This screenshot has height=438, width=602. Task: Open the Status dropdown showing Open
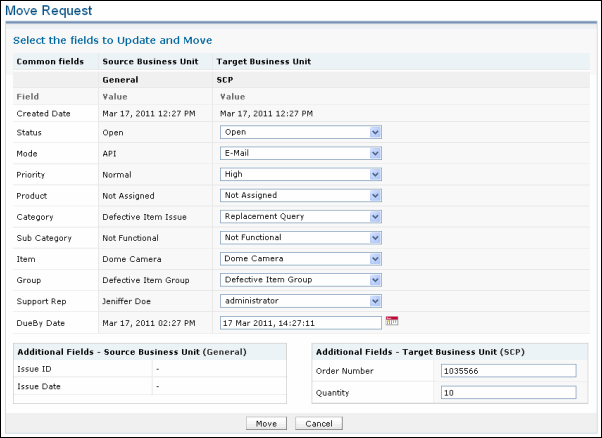301,132
